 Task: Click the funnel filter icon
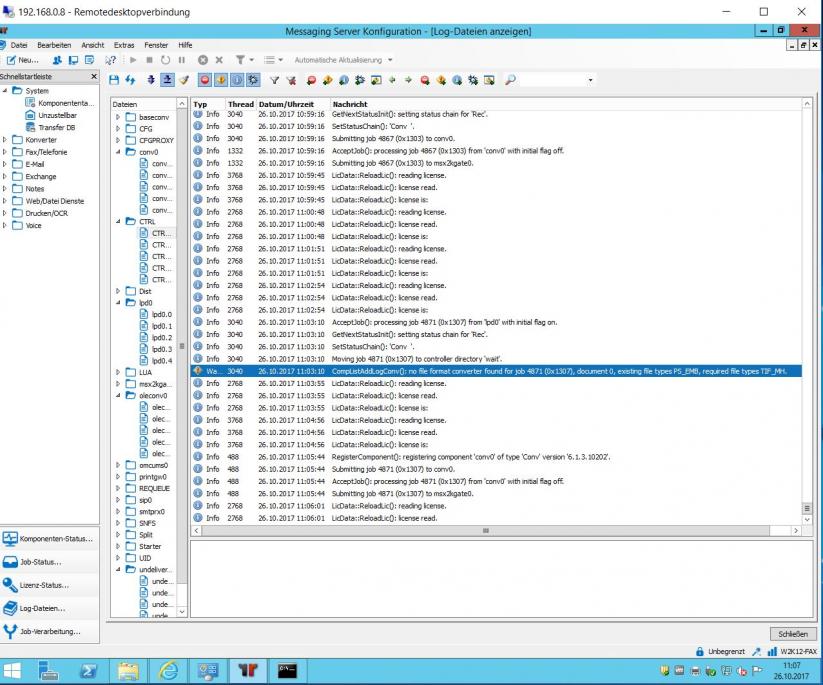point(274,78)
